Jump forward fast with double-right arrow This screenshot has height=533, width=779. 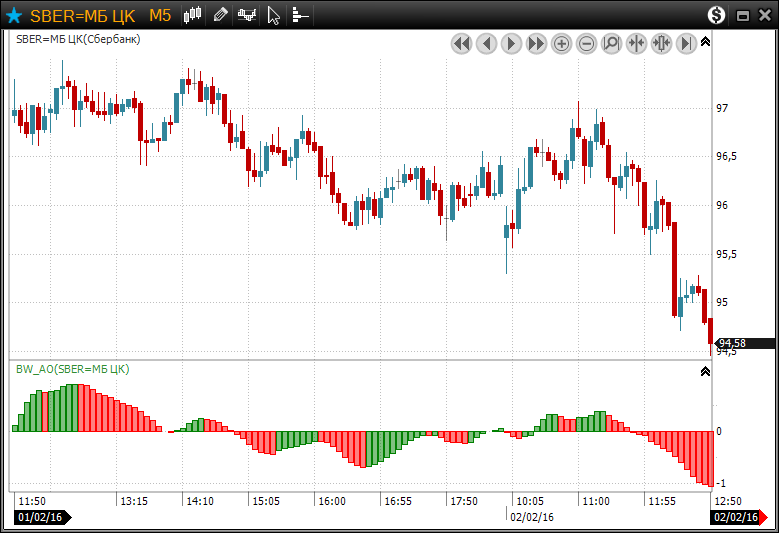[x=536, y=43]
